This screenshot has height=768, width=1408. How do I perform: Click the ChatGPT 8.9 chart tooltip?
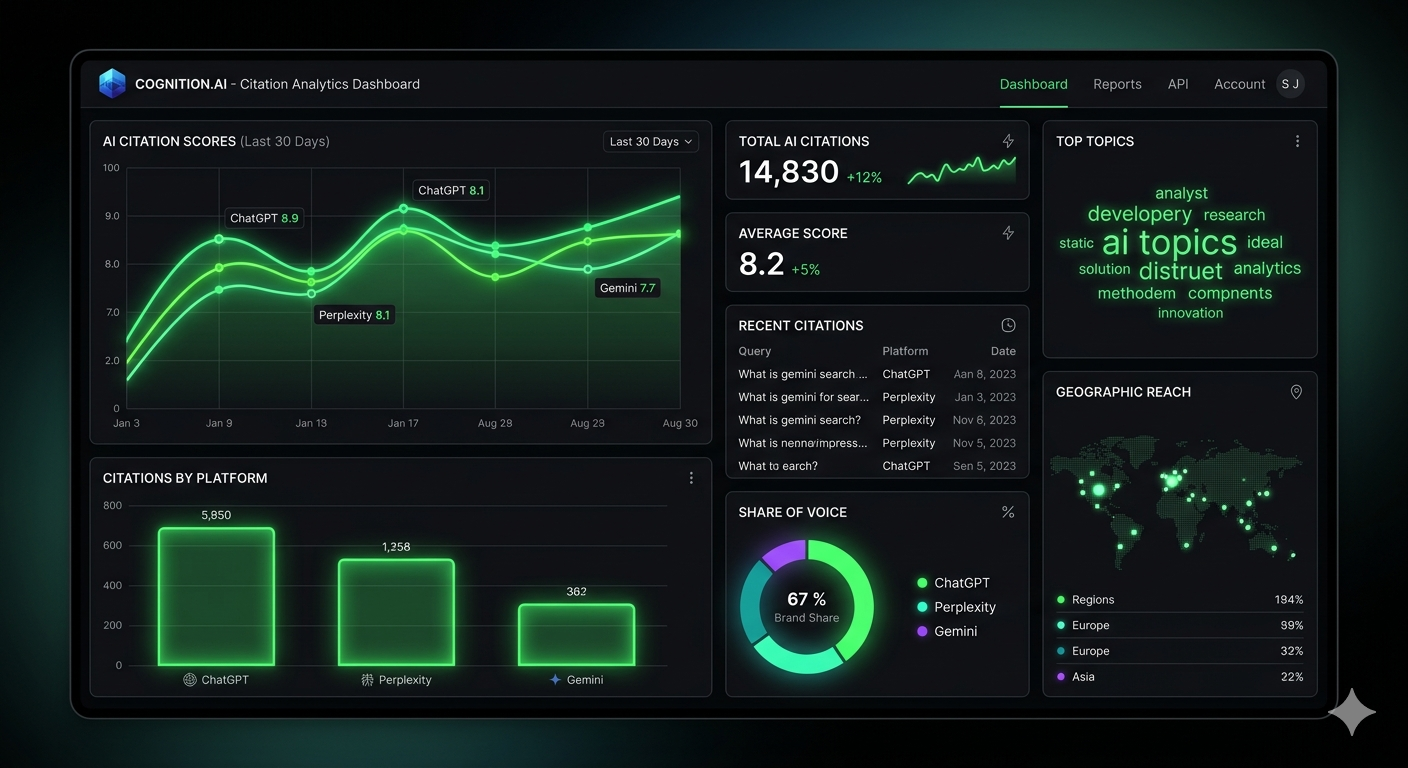264,218
